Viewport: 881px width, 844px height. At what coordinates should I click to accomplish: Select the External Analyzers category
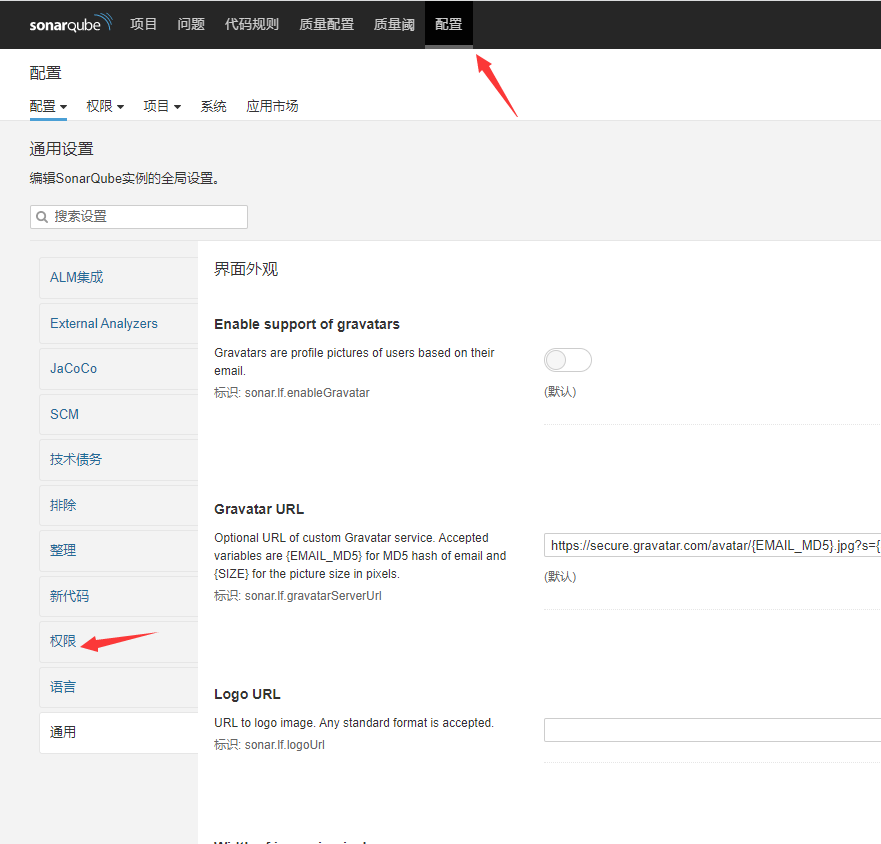click(104, 323)
